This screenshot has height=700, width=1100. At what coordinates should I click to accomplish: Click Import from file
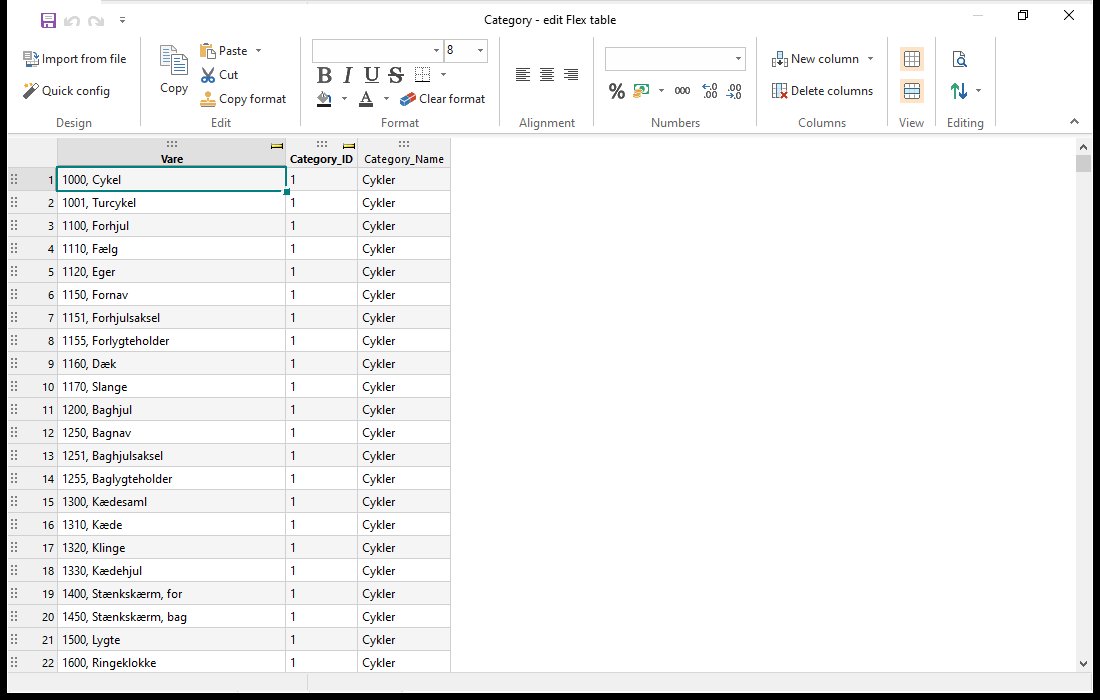click(74, 59)
